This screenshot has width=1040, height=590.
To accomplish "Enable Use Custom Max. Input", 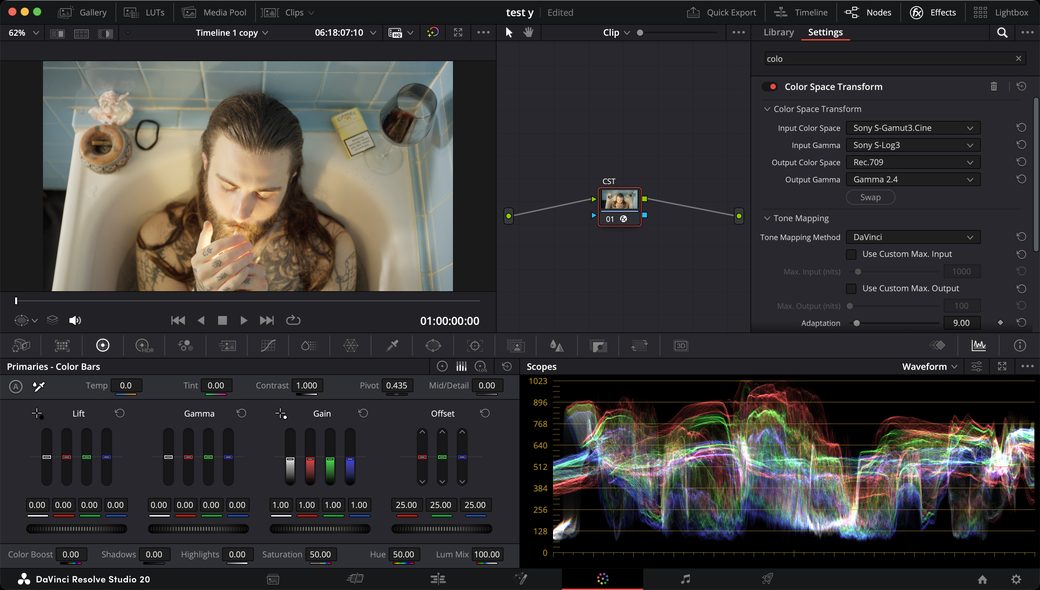I will (x=851, y=254).
